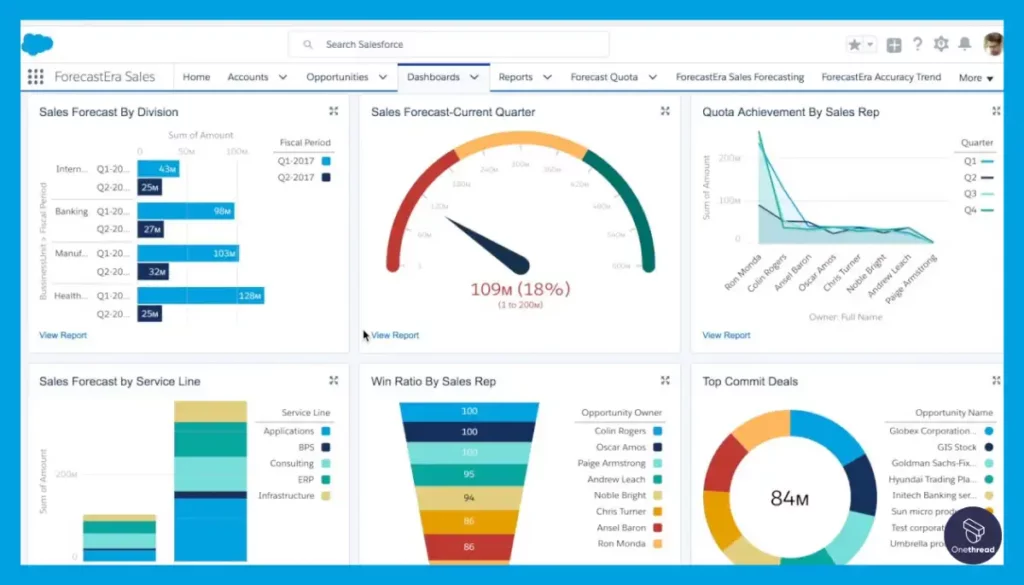The image size is (1024, 585).
Task: Open the Setup gear icon
Action: 941,44
